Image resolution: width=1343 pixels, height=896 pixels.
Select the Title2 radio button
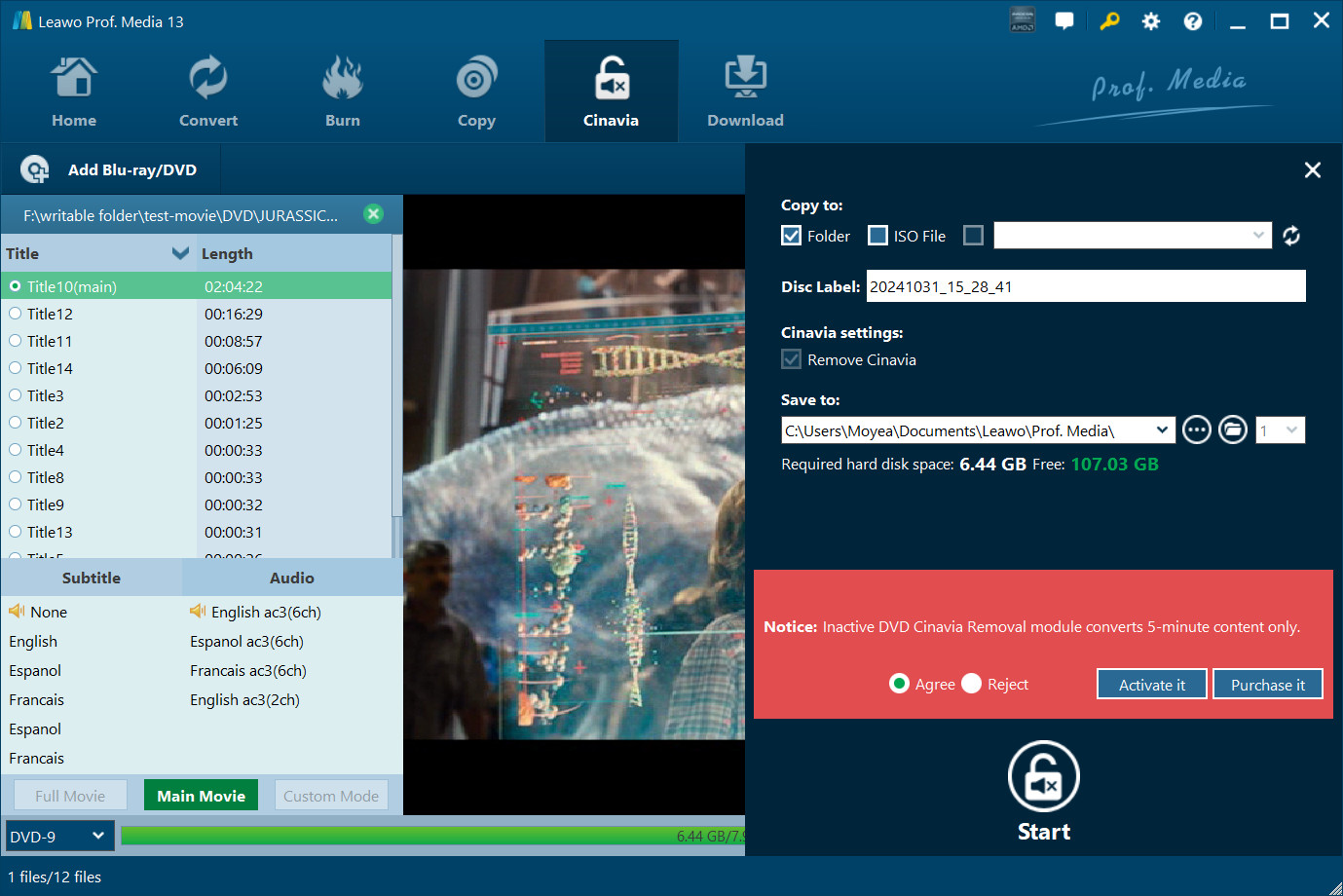(x=15, y=423)
